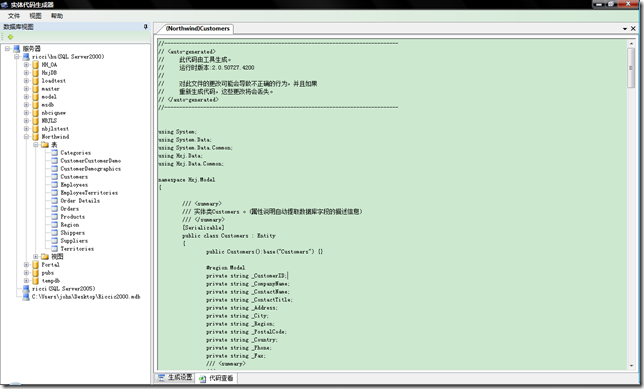Expand the nbjlstest database node

26,129
